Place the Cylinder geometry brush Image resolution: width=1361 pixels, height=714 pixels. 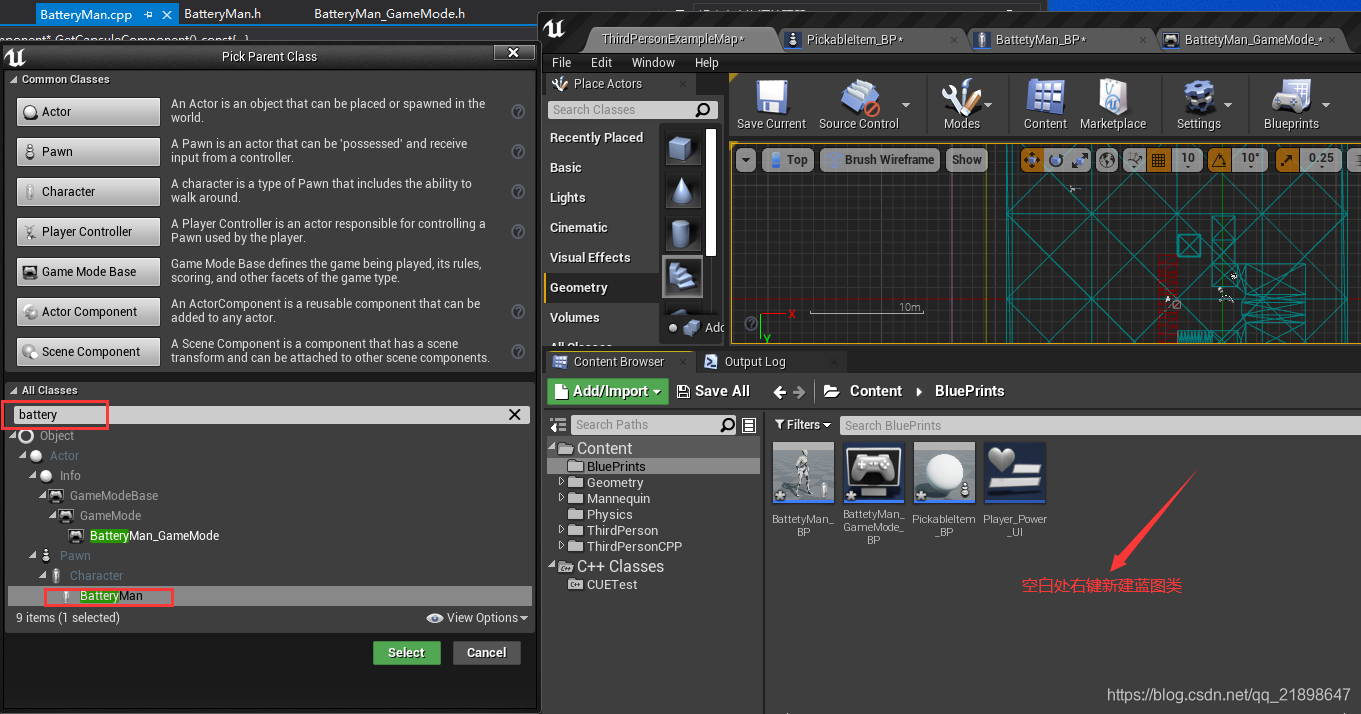[683, 234]
